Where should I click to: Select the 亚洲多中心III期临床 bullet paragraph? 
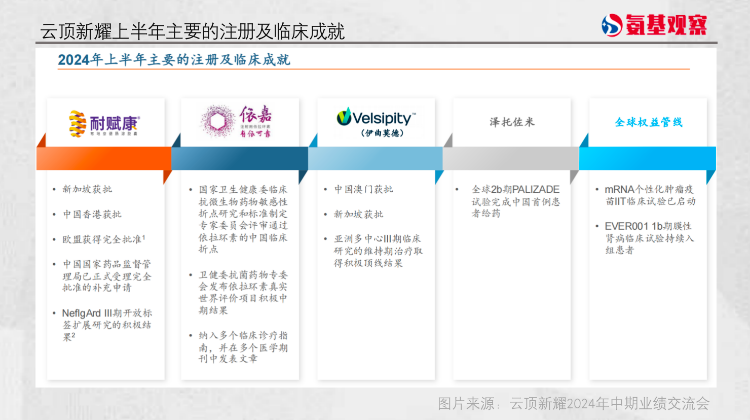(378, 251)
